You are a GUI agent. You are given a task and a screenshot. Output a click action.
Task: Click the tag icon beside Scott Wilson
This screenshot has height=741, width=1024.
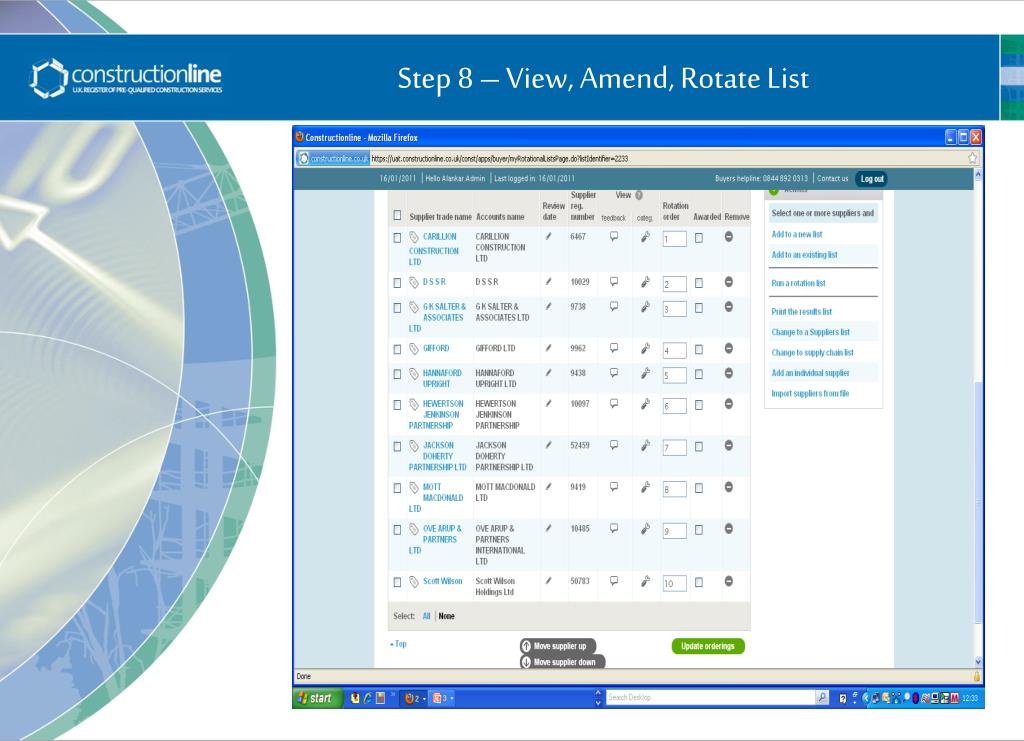413,581
